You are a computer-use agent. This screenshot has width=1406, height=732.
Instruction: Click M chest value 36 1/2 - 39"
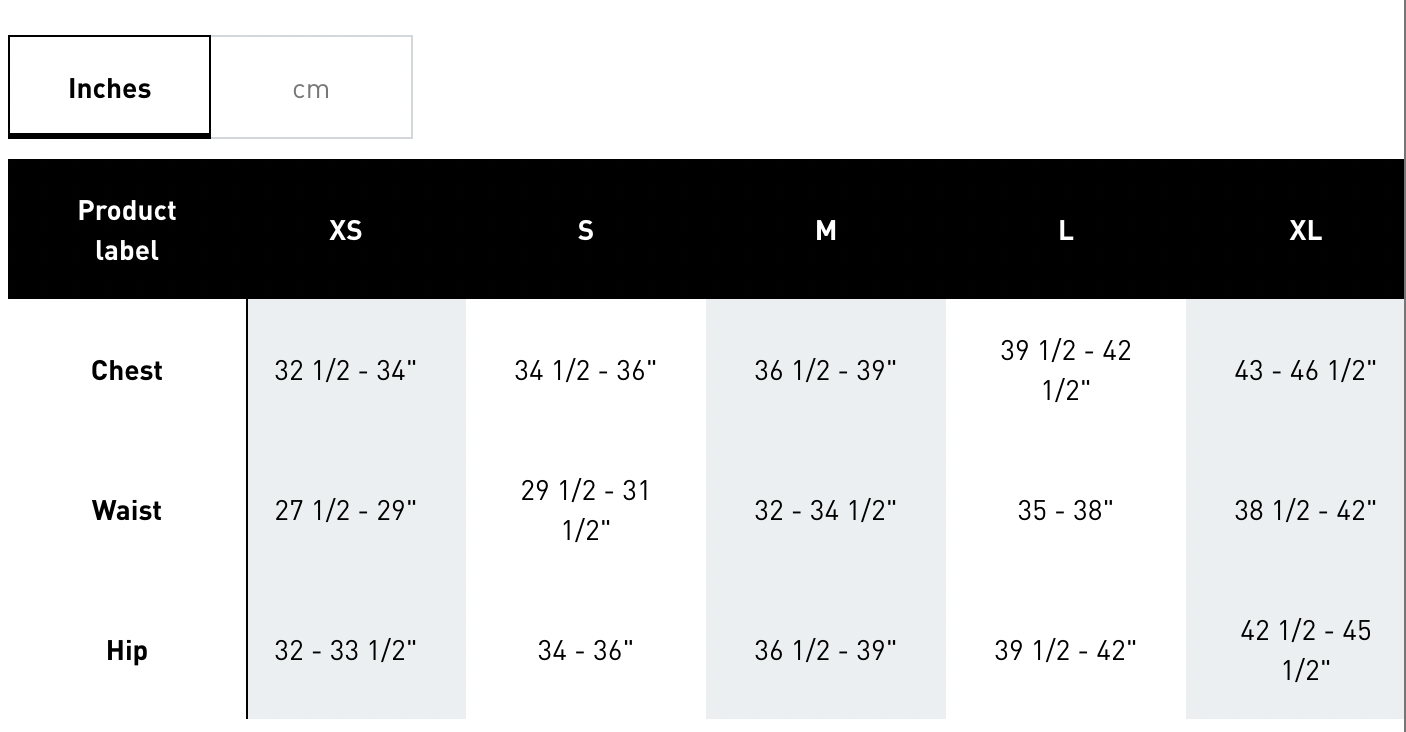(x=826, y=370)
